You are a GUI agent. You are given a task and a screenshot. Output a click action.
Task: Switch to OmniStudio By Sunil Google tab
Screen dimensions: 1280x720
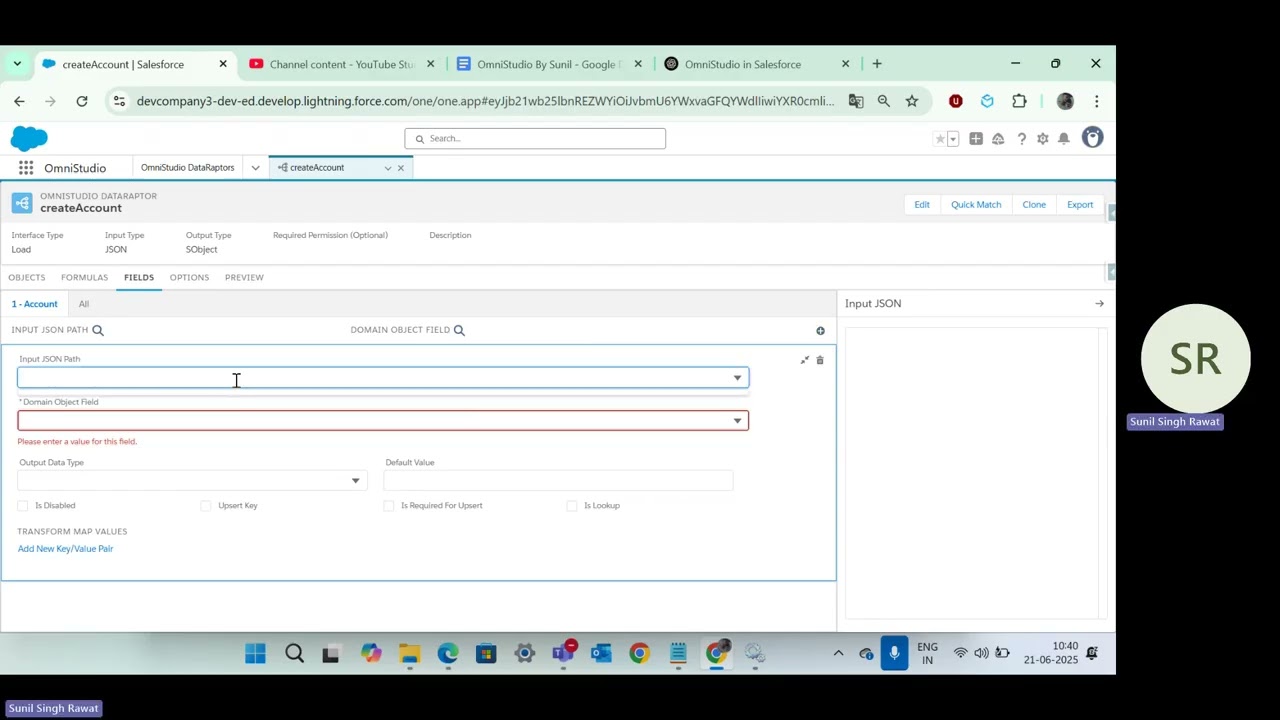click(x=548, y=64)
